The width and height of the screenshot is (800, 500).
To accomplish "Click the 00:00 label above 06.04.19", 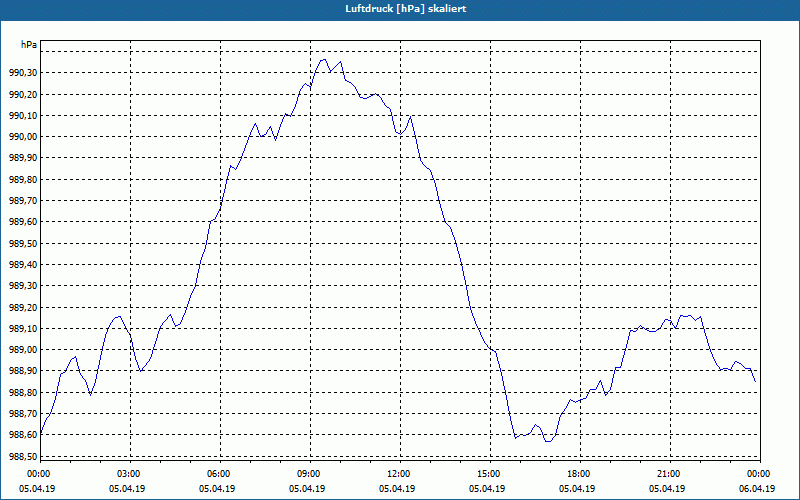I will click(760, 474).
